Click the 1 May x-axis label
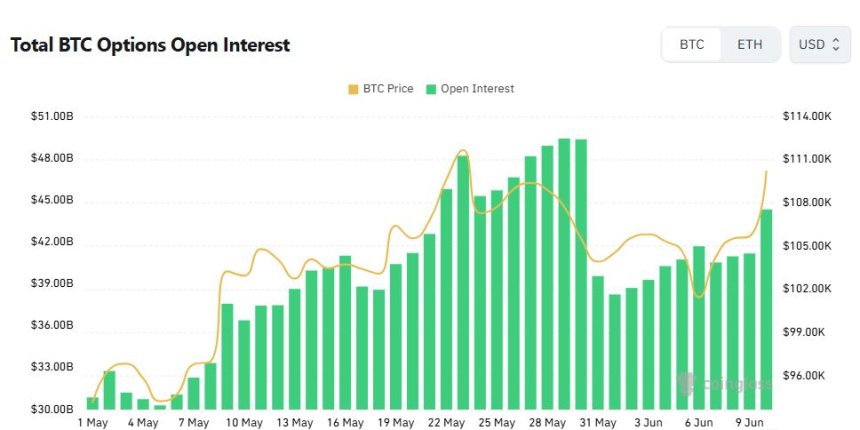Screen dimensions: 860x430 [x=93, y=423]
